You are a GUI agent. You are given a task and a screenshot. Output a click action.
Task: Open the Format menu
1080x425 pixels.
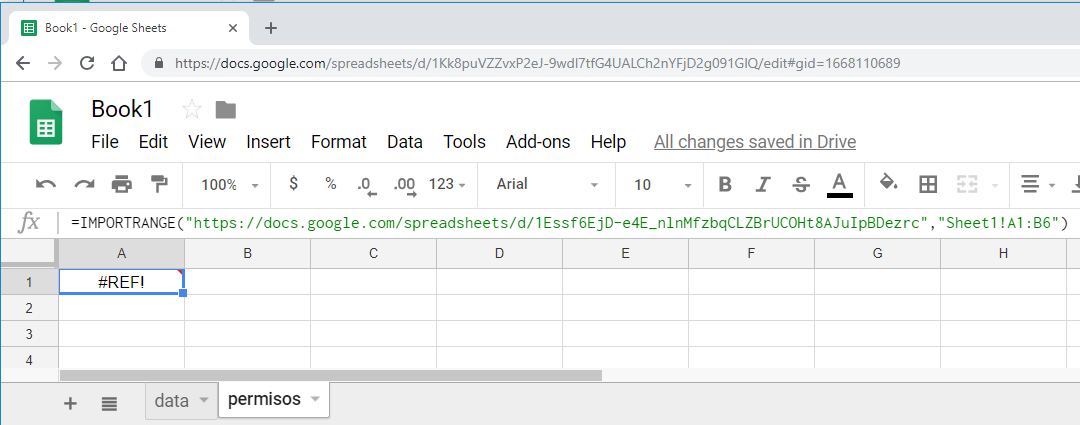(x=338, y=142)
